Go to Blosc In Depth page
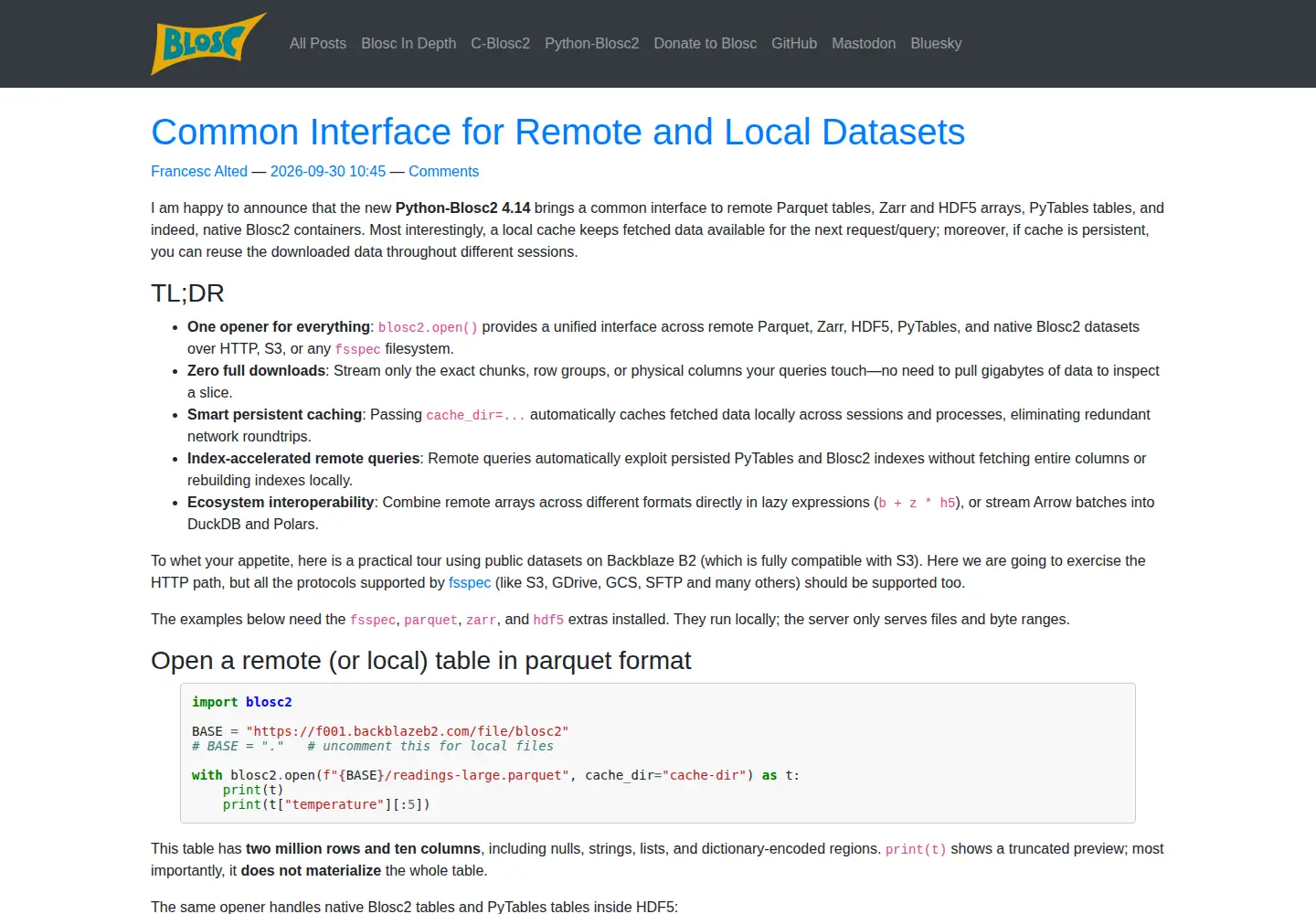This screenshot has height=914, width=1316. pos(409,44)
